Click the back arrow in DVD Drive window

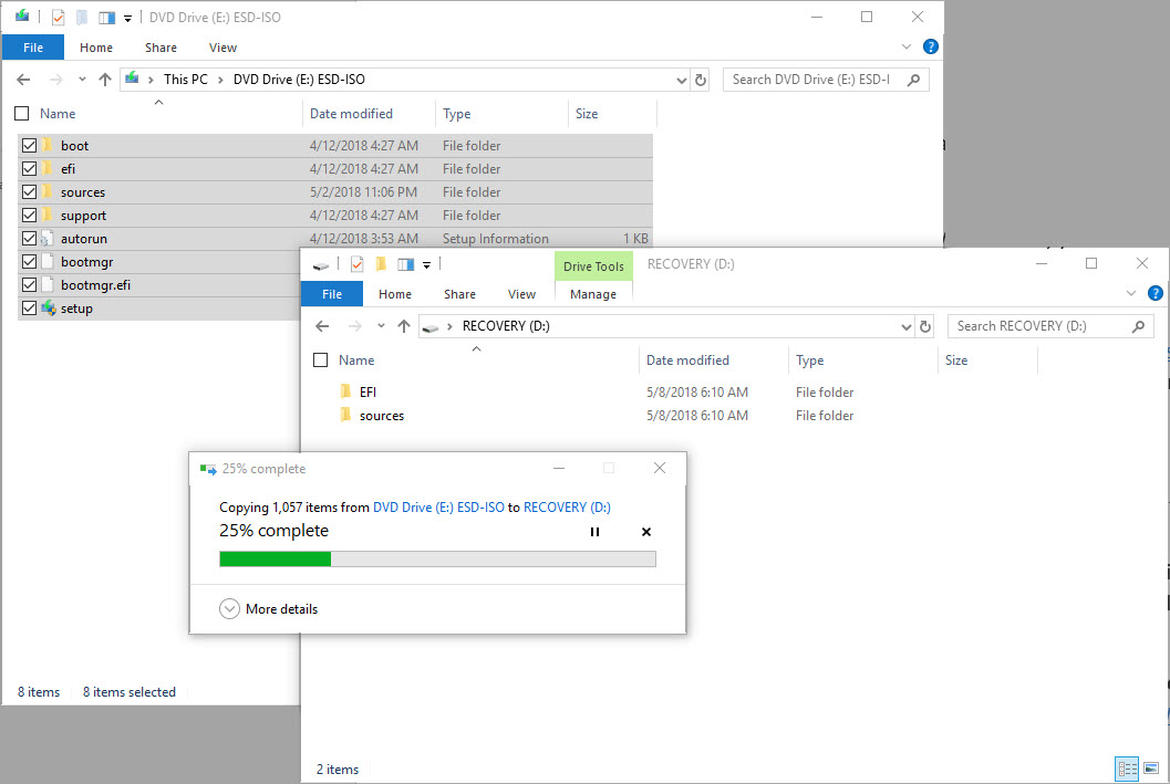click(x=22, y=79)
